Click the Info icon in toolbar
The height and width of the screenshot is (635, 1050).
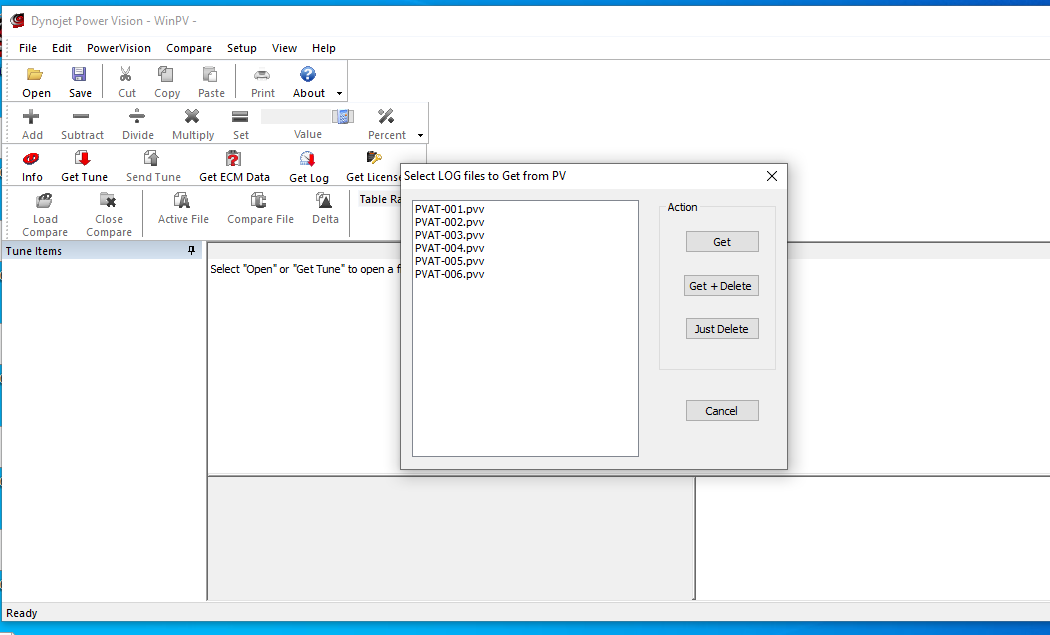[x=32, y=159]
